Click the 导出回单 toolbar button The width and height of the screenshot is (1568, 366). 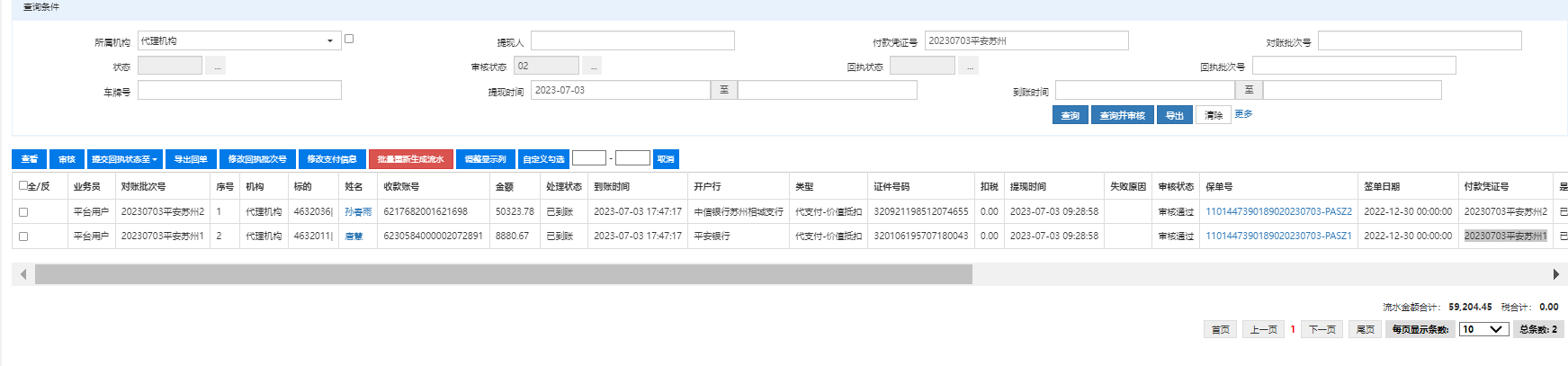pos(191,159)
